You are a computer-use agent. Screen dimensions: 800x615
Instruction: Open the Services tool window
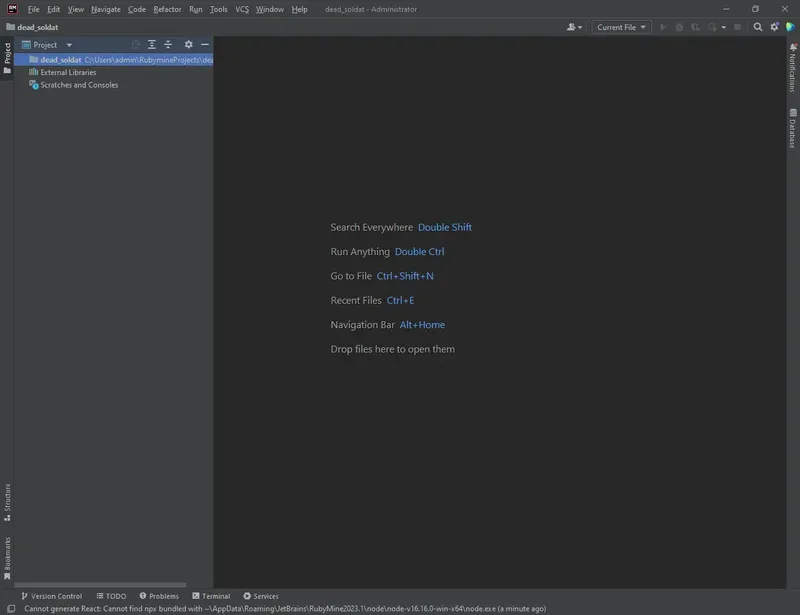coord(261,595)
